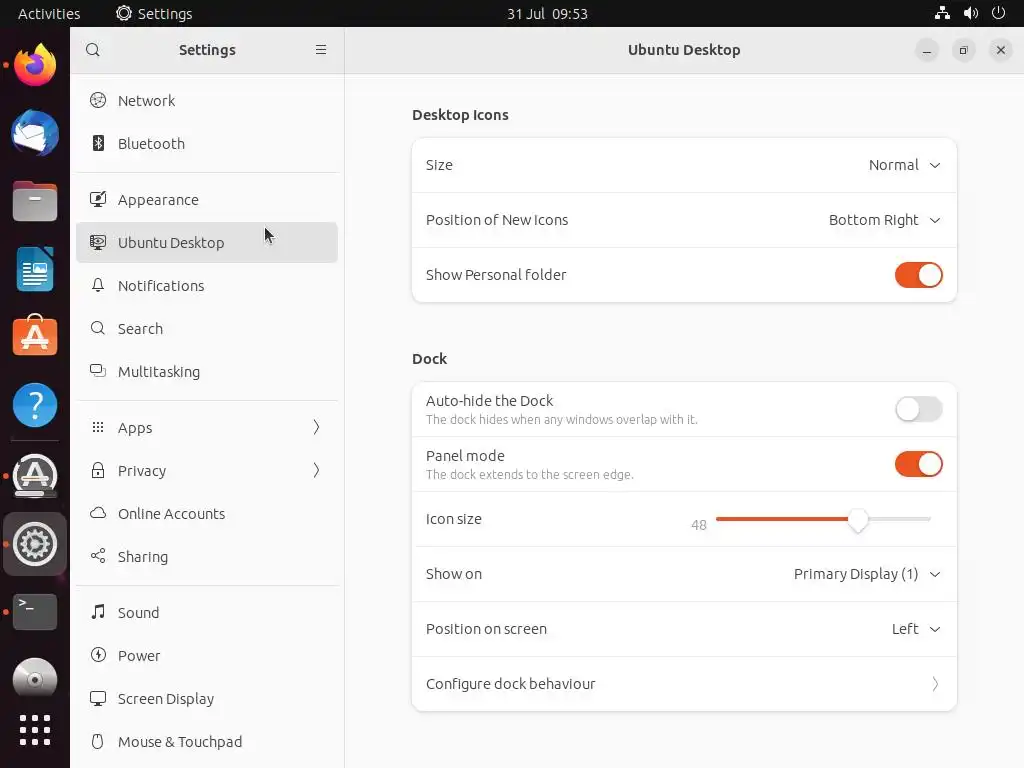The height and width of the screenshot is (768, 1024).
Task: Click the wired network icon in top bar
Action: pos(942,13)
